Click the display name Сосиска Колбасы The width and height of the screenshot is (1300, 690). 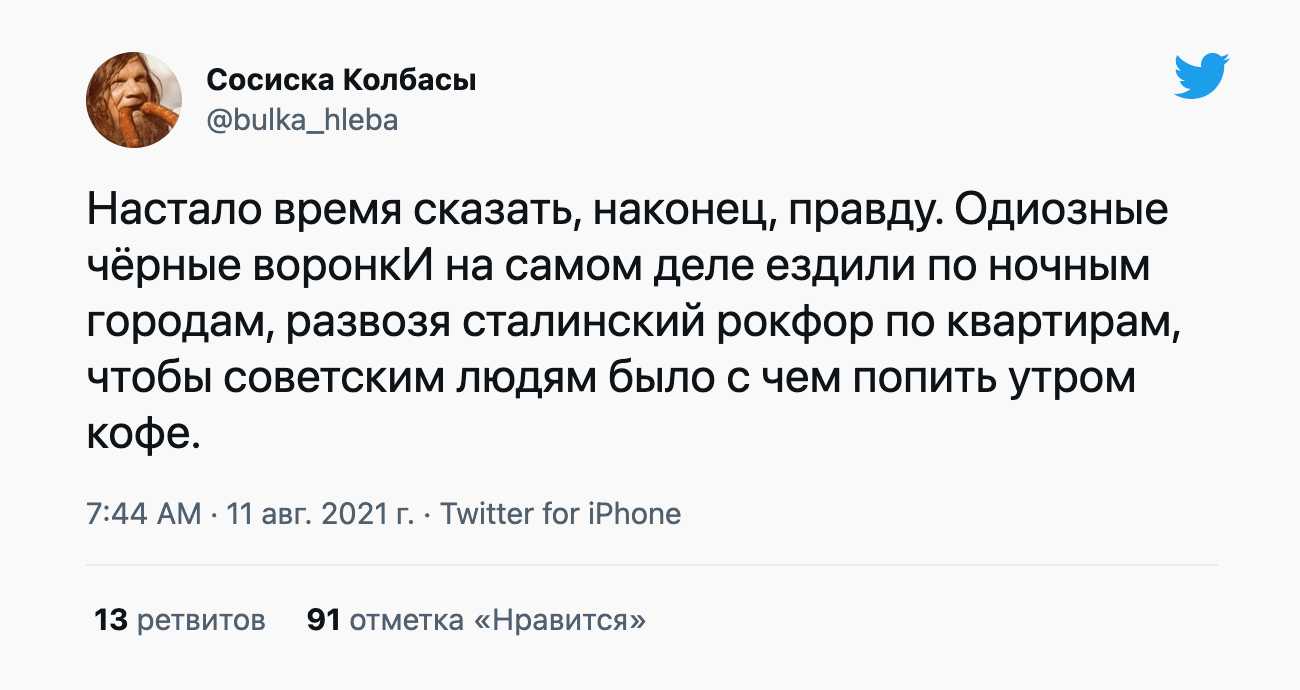tap(341, 80)
